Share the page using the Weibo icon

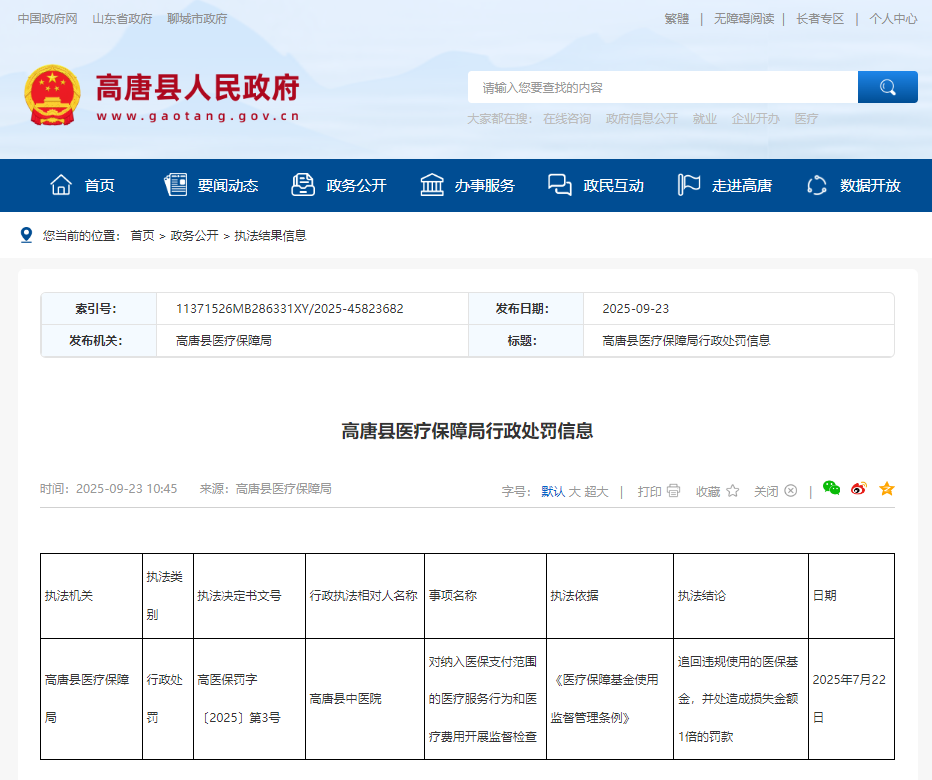858,489
